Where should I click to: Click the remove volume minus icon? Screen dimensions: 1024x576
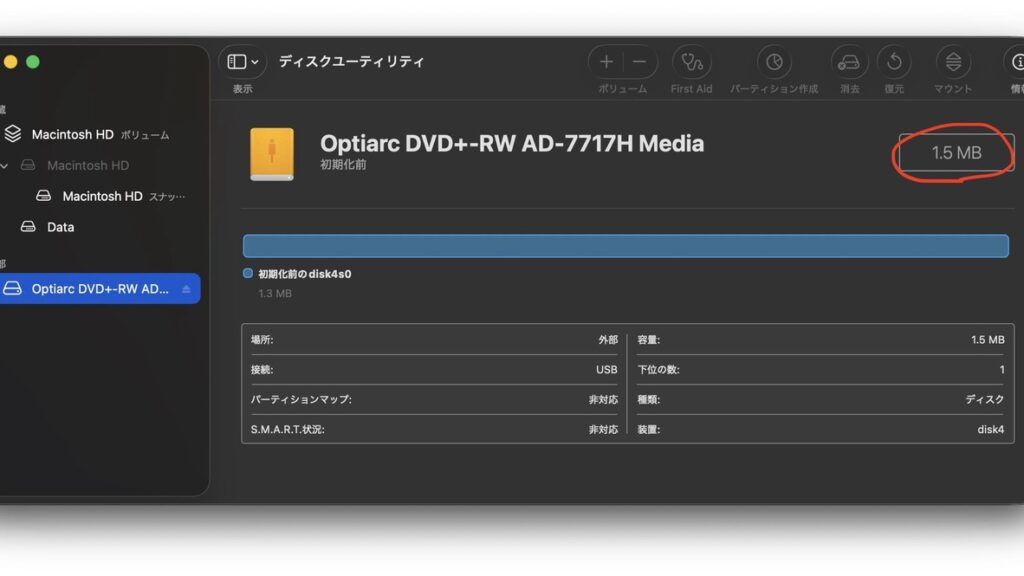[640, 62]
